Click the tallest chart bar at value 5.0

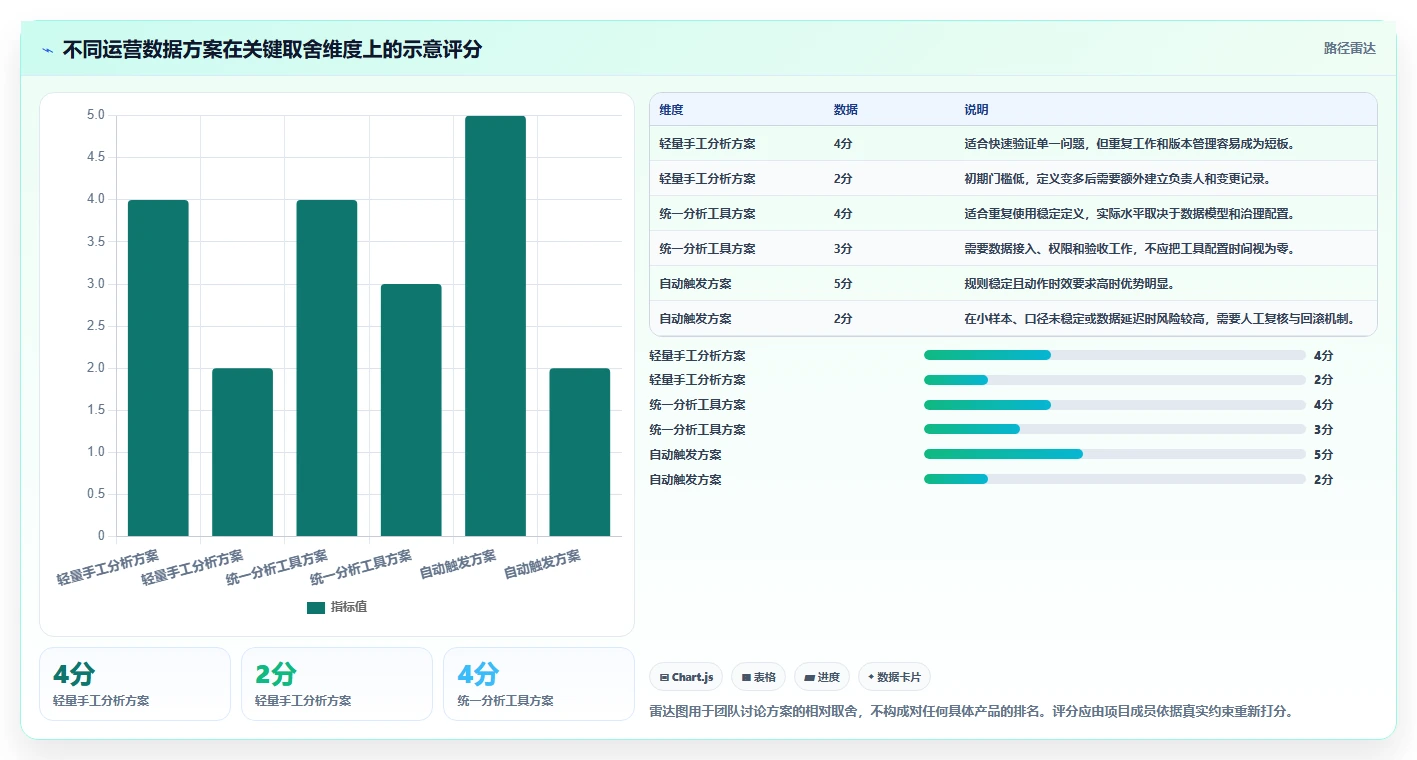[495, 326]
